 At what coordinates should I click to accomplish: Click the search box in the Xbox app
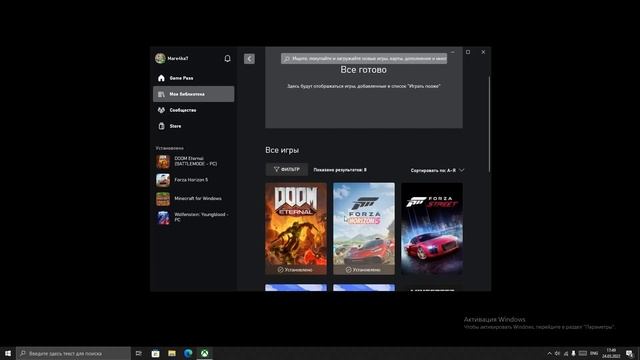coord(364,59)
